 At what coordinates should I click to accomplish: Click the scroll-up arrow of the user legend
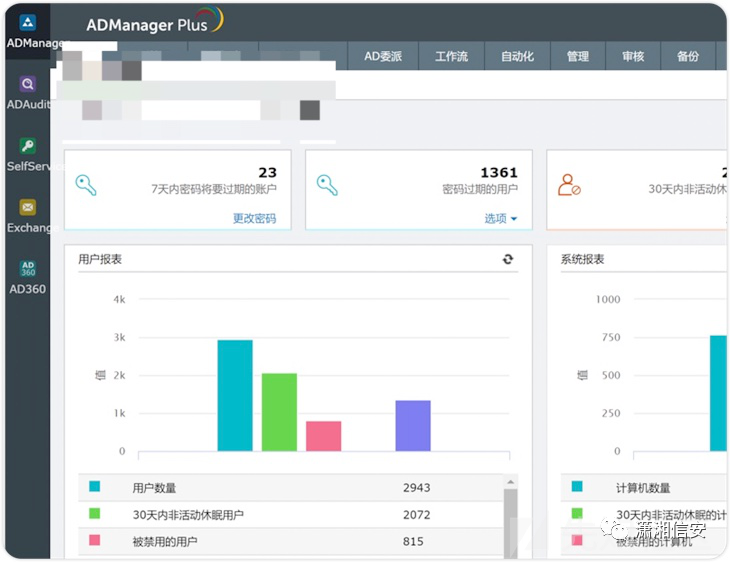(511, 482)
